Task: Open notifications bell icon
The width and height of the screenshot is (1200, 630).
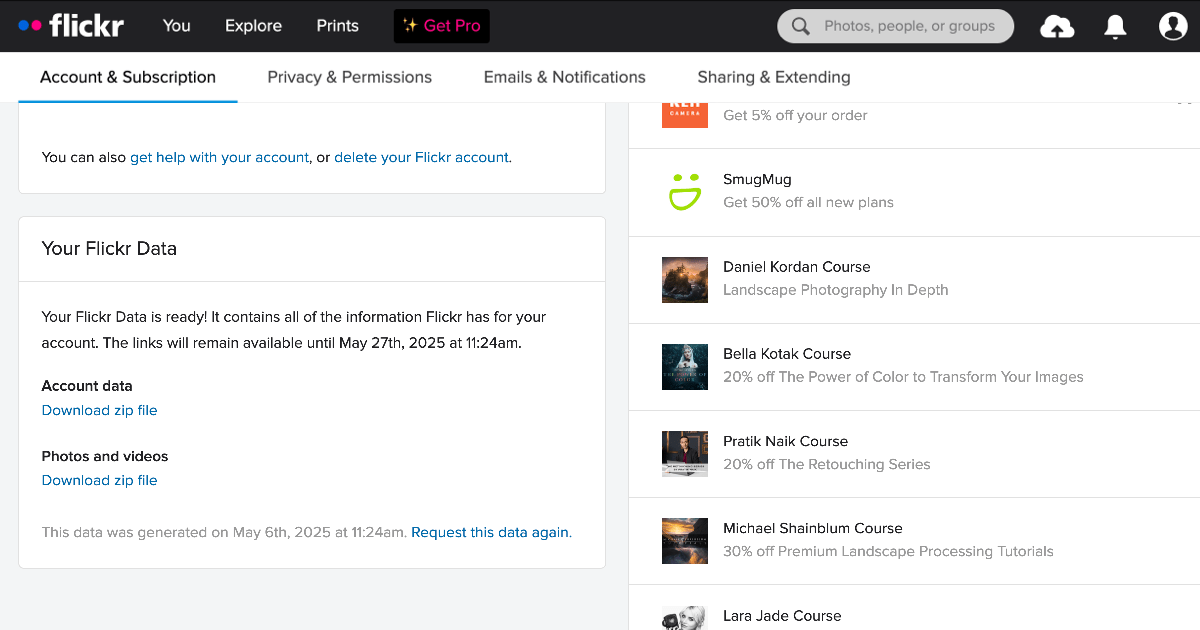Action: 1115,26
